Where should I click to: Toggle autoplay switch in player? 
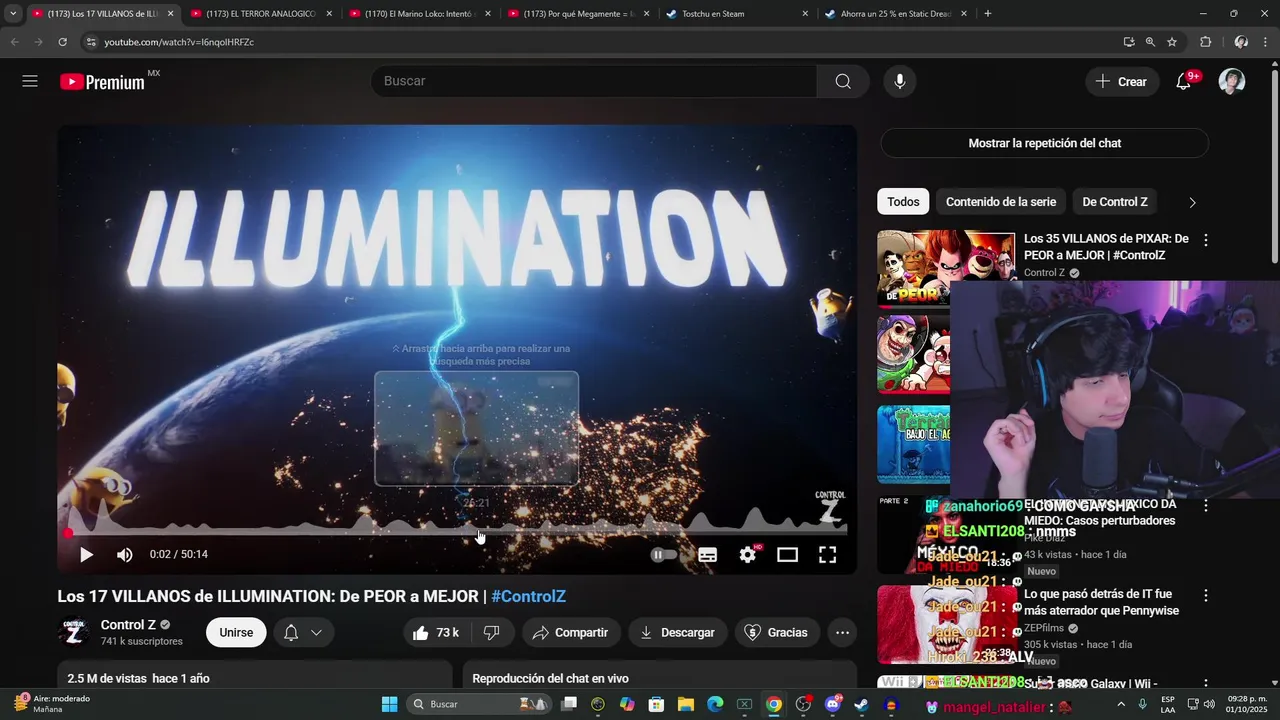coord(664,554)
